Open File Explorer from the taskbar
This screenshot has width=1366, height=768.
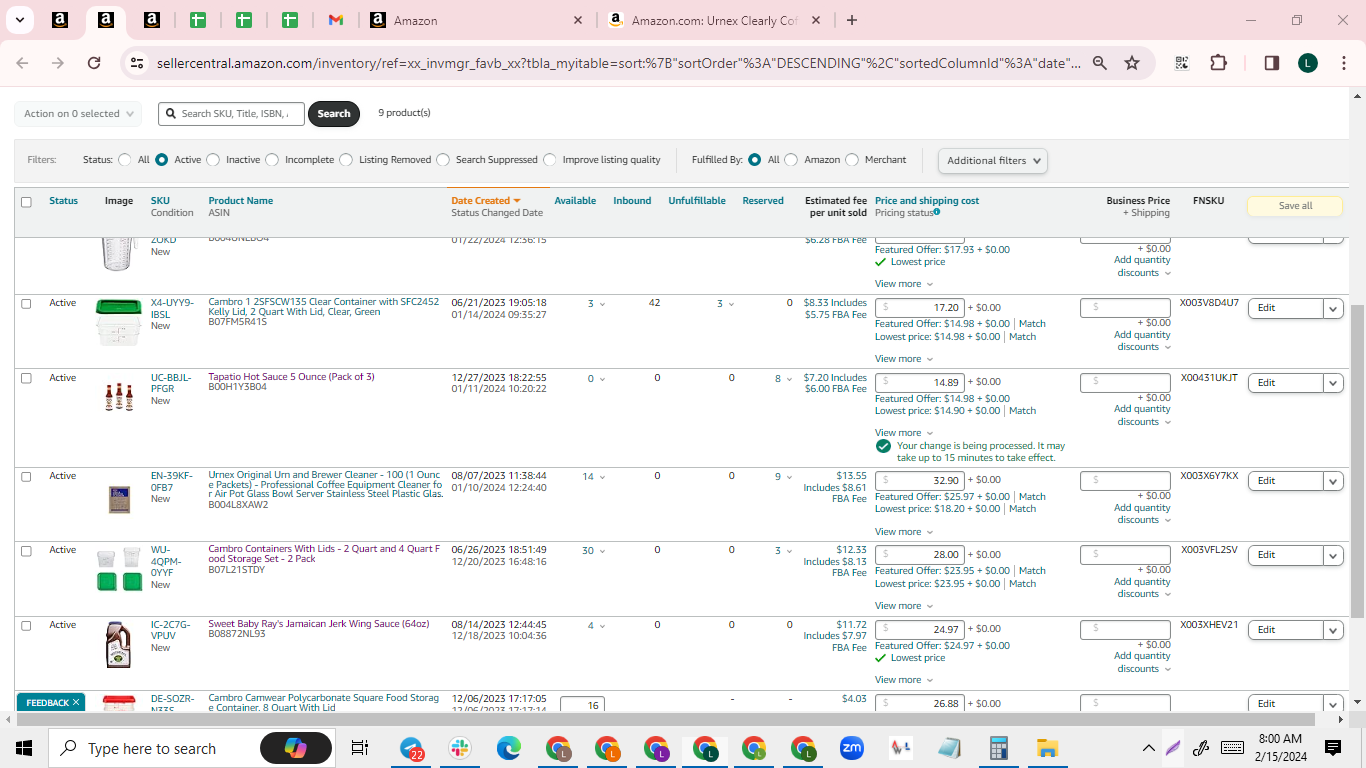(1047, 748)
